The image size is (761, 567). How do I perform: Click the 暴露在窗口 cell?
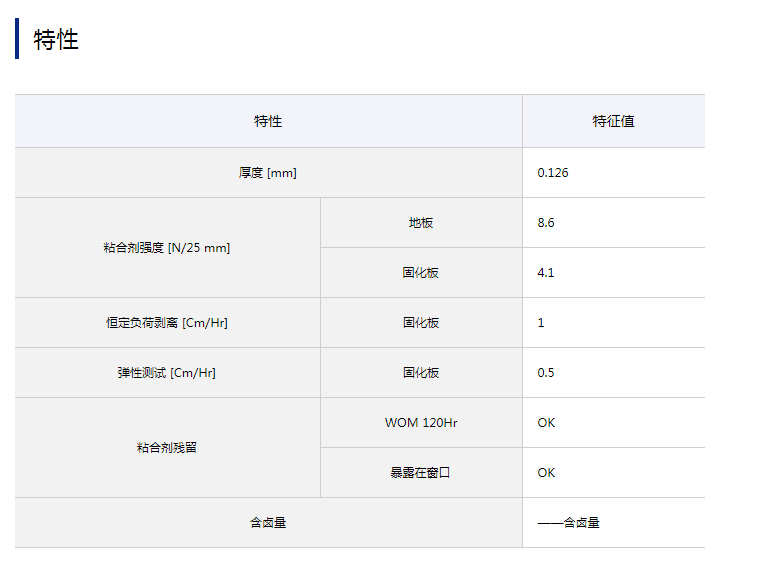(x=421, y=473)
